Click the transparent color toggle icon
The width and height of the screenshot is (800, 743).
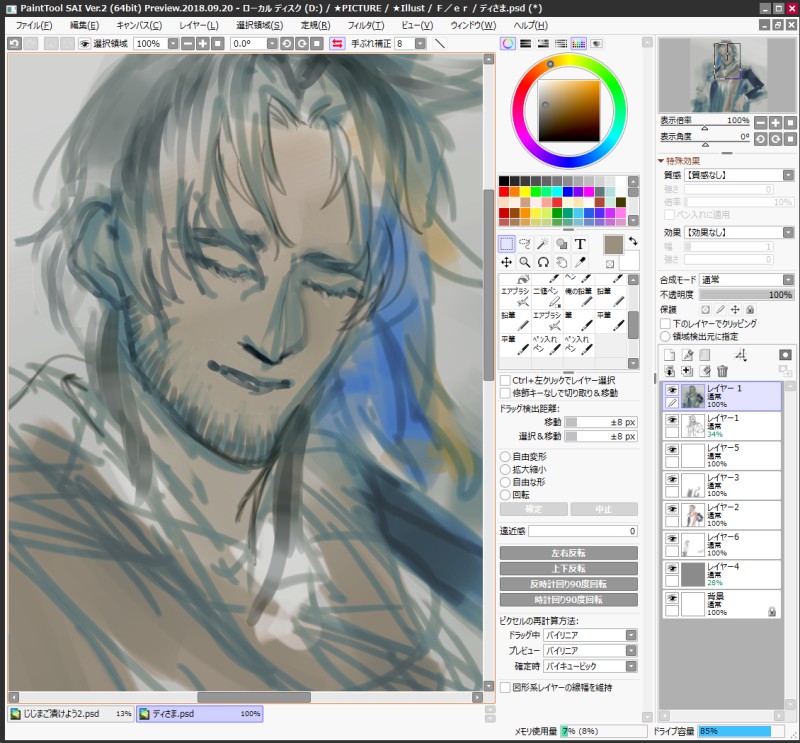(x=610, y=264)
